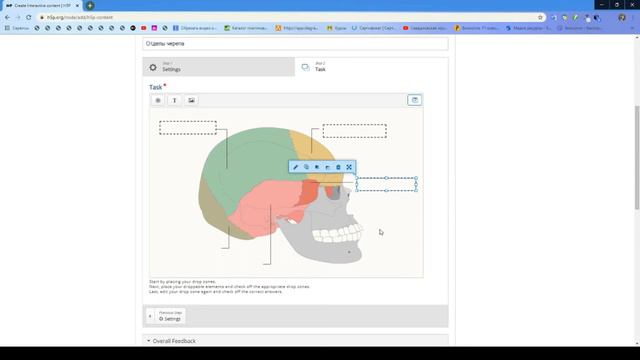The width and height of the screenshot is (640, 360).
Task: Go to Previous Step Settings button
Action: coord(166,316)
